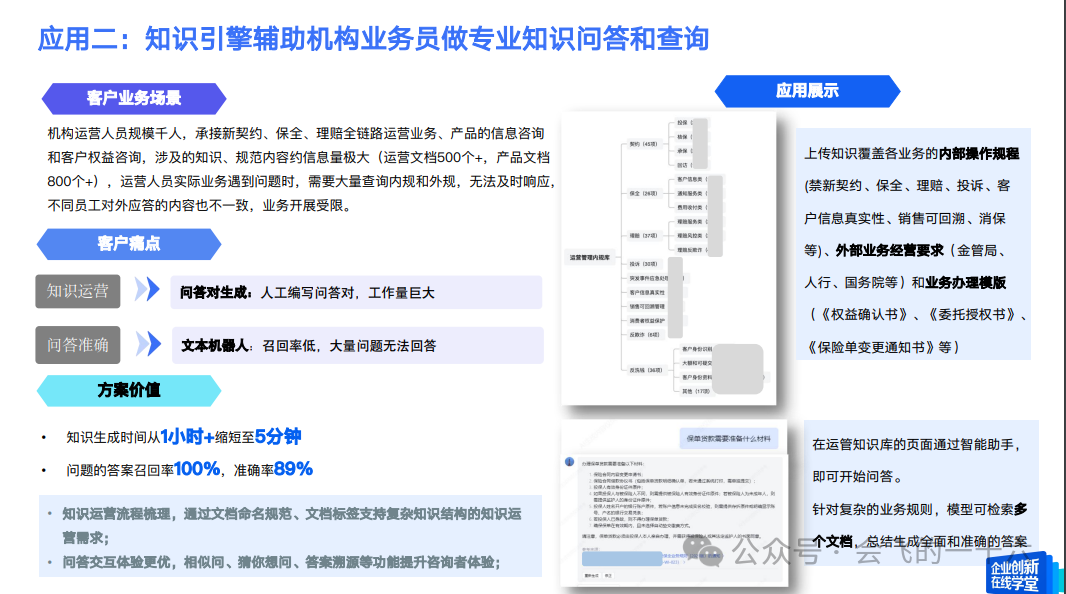1066x594 pixels.
Task: Select the 反洗钱 (36项) mind map node
Action: pos(646,370)
